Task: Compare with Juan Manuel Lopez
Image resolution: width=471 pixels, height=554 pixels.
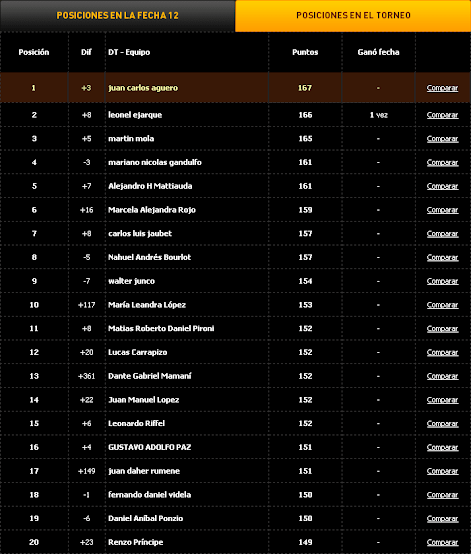Action: click(x=442, y=400)
